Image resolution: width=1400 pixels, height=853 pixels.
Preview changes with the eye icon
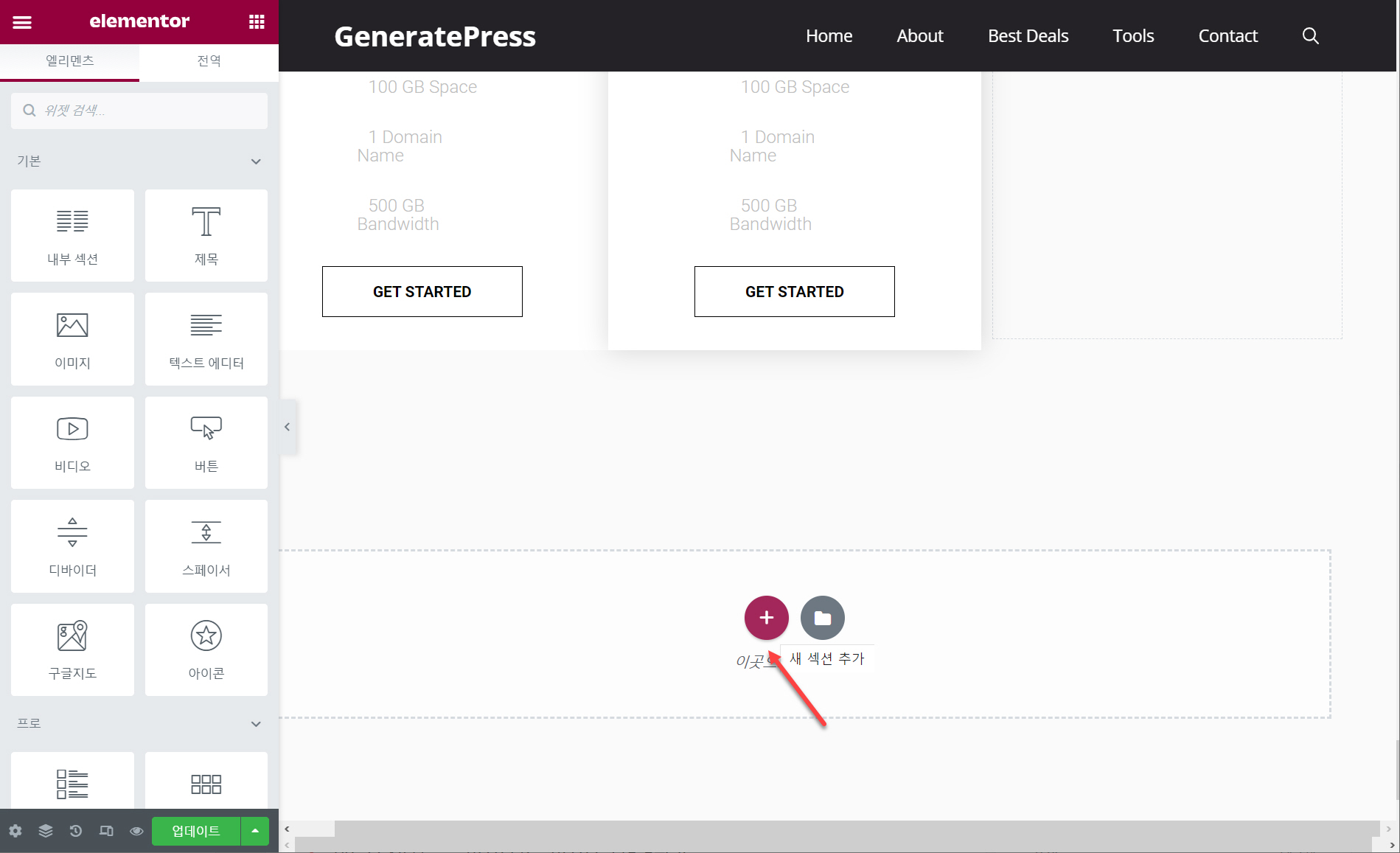[x=136, y=831]
